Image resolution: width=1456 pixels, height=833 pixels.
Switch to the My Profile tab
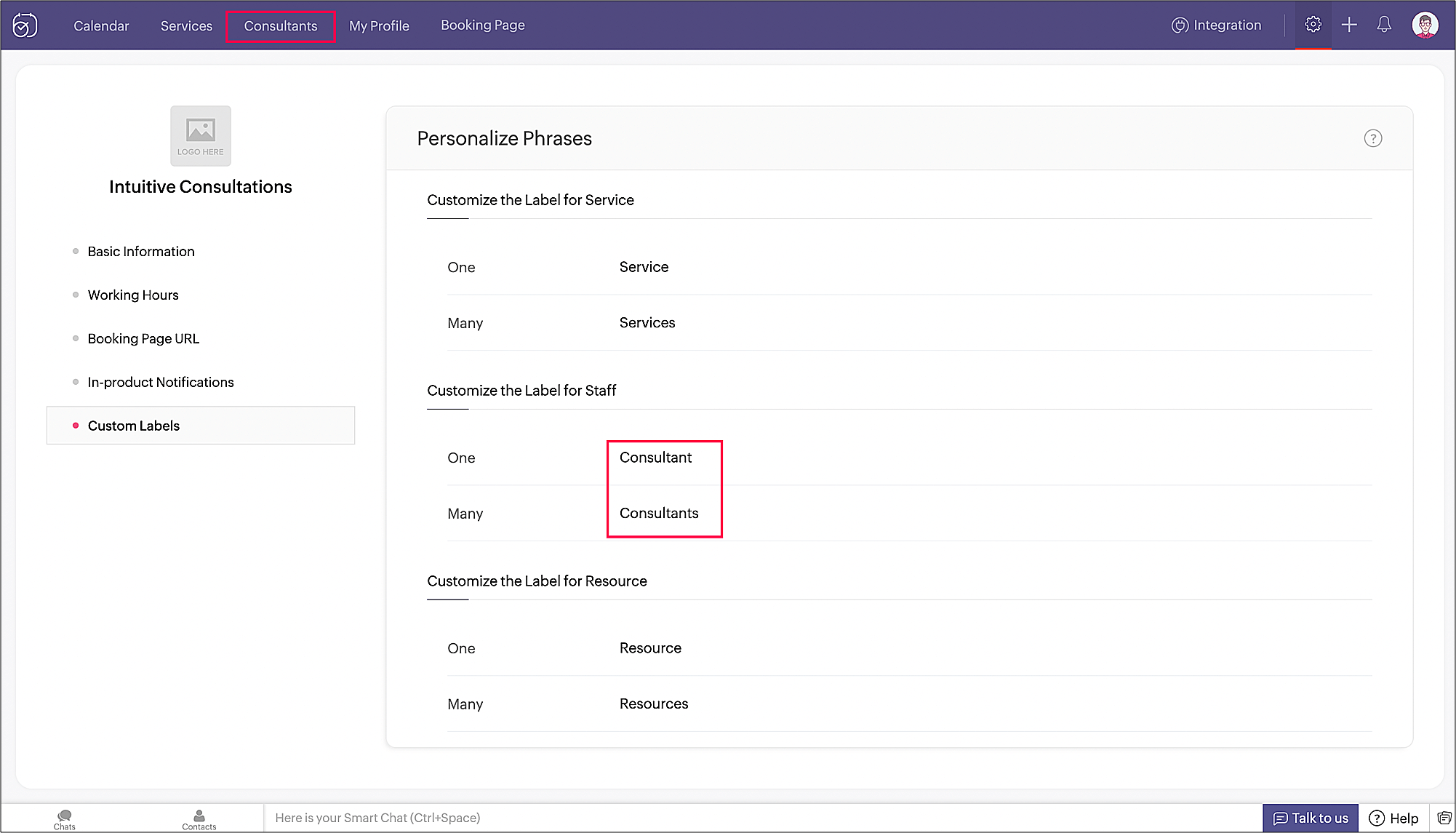[x=379, y=25]
